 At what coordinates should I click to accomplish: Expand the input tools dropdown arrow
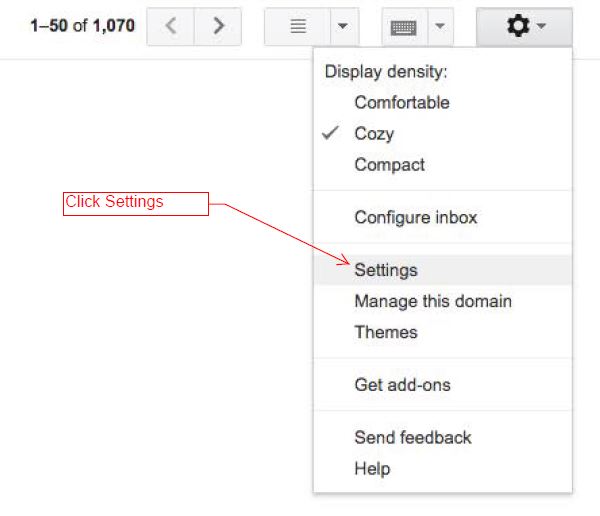[x=440, y=27]
